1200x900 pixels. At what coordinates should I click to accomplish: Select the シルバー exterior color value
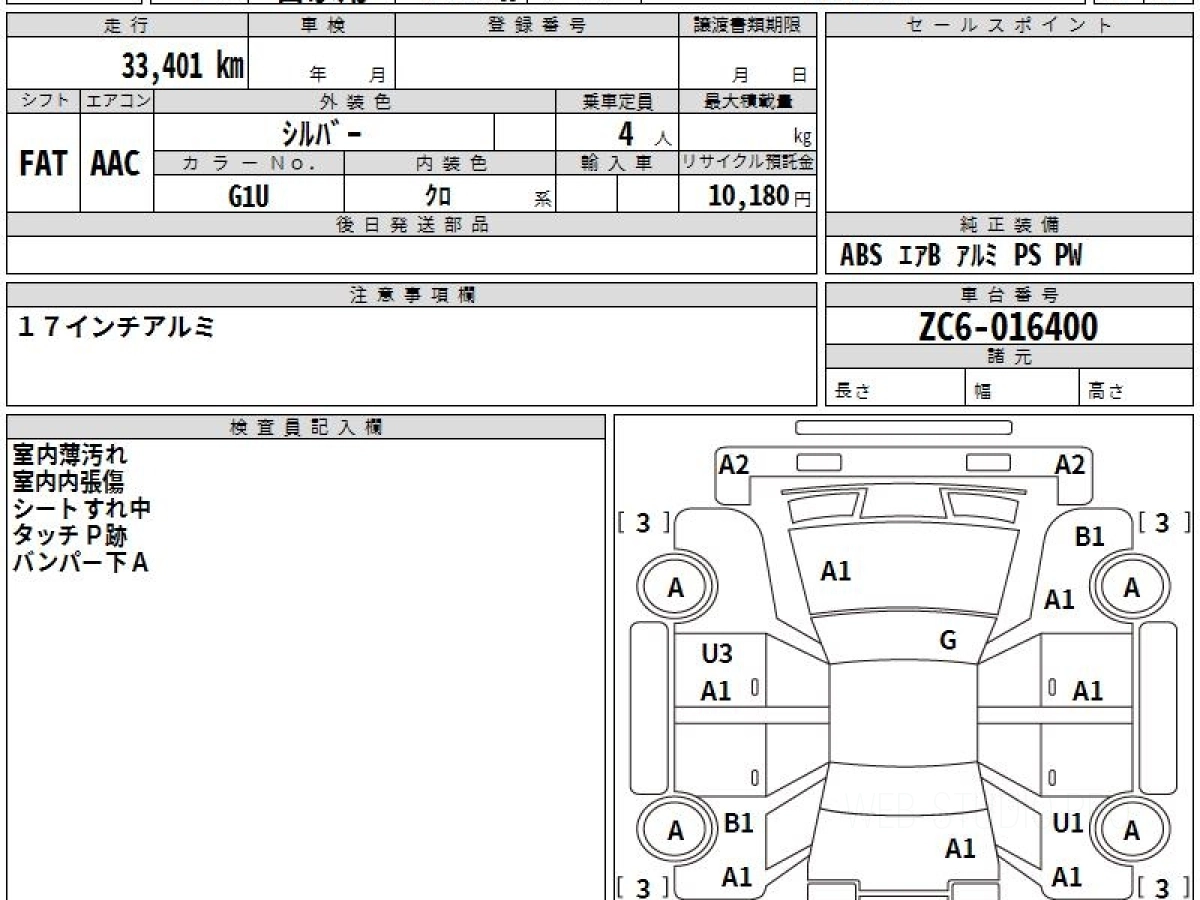coord(322,132)
